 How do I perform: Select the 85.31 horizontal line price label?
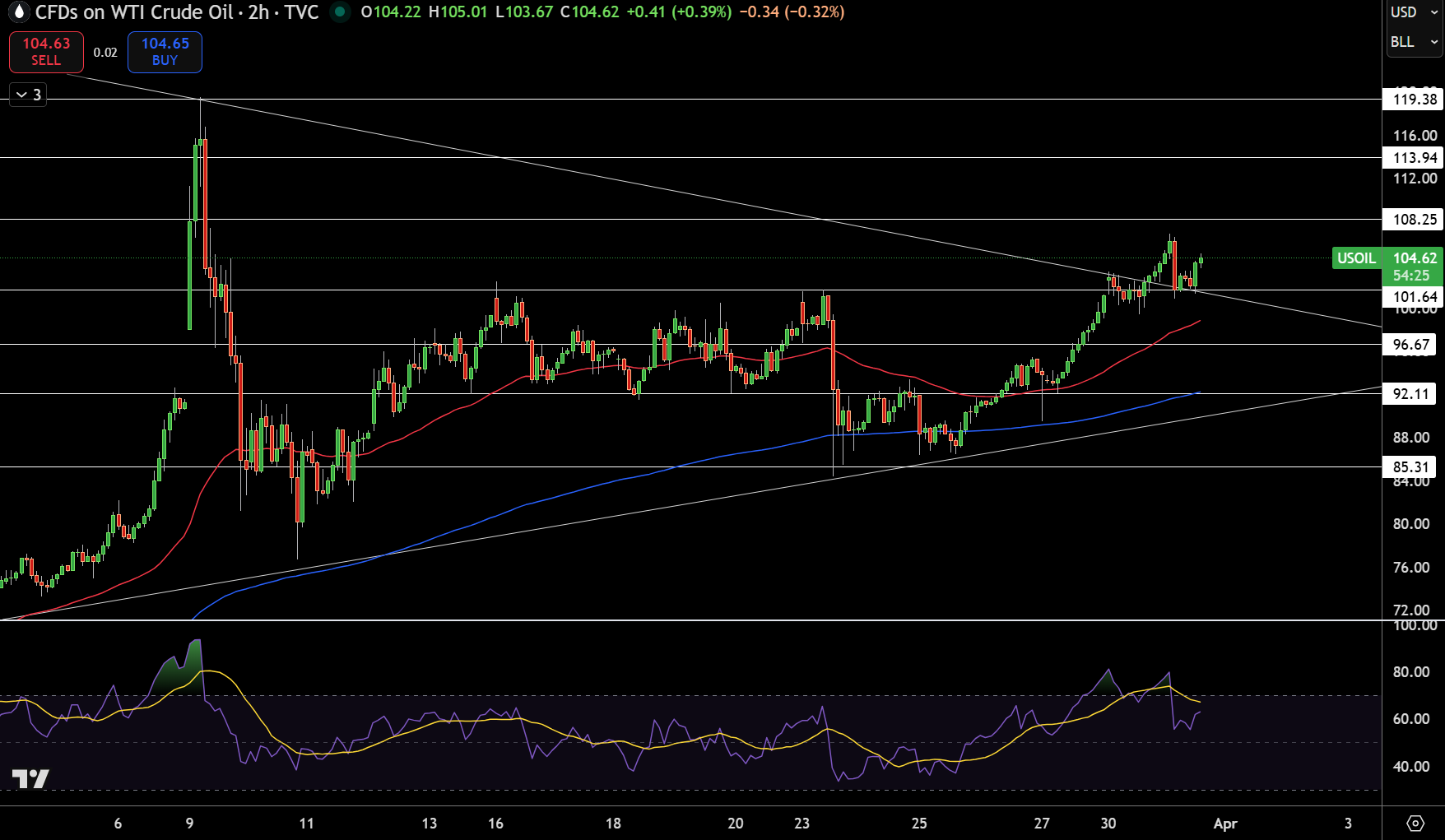[1410, 467]
